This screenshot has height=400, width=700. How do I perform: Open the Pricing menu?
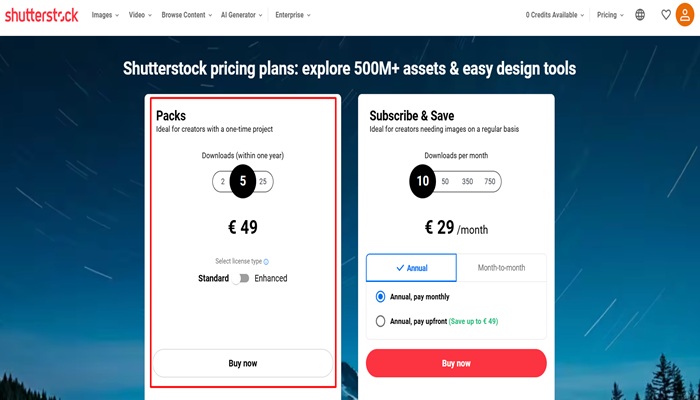[x=610, y=15]
